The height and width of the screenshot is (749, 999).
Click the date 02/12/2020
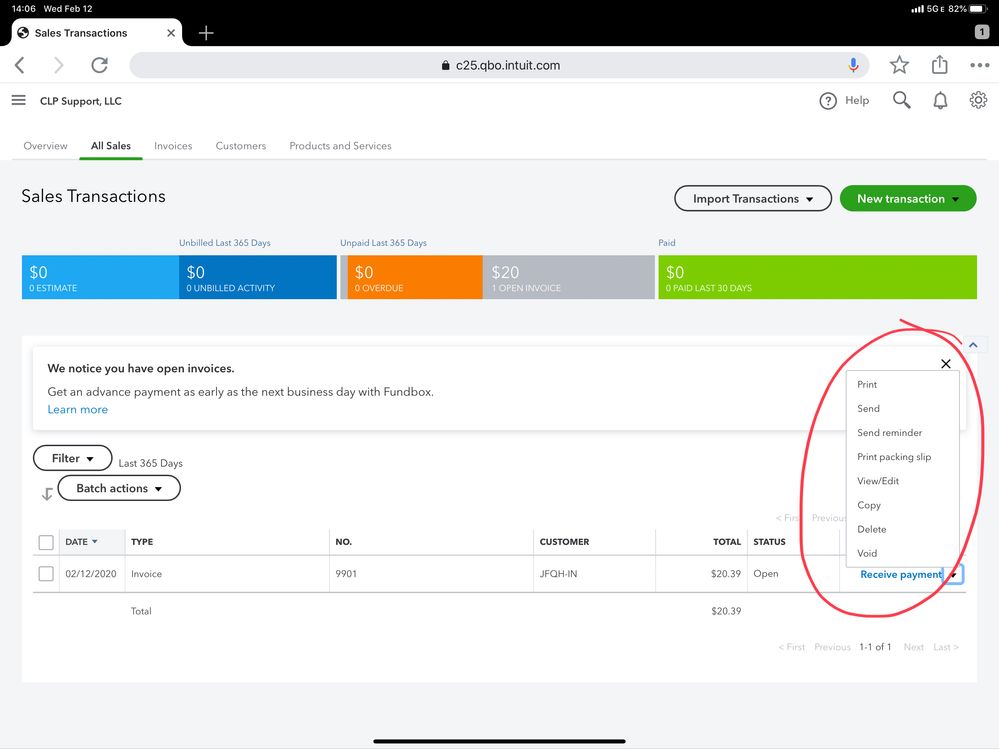(x=91, y=574)
